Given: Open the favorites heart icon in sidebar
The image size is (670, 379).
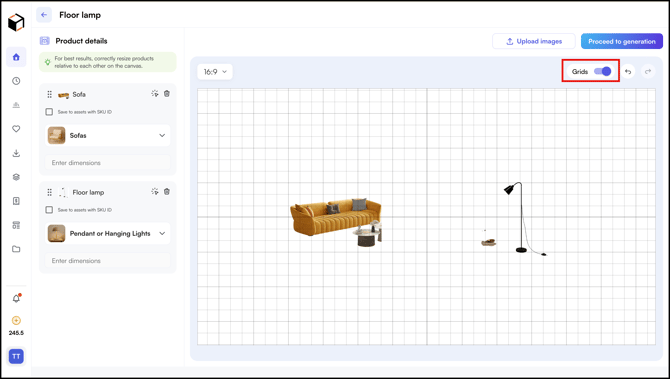Looking at the screenshot, I should coord(16,129).
